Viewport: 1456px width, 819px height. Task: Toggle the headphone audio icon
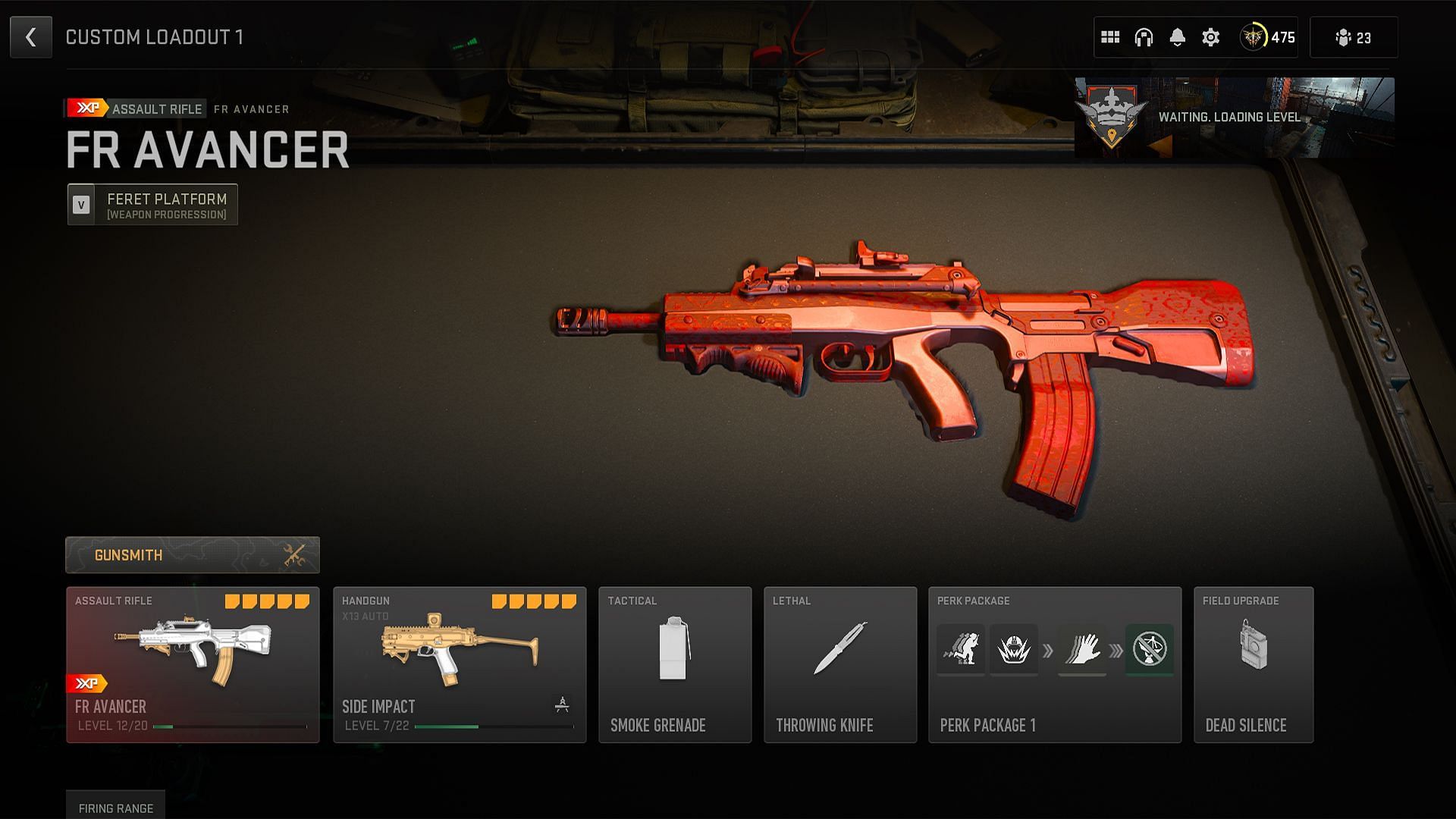tap(1143, 37)
